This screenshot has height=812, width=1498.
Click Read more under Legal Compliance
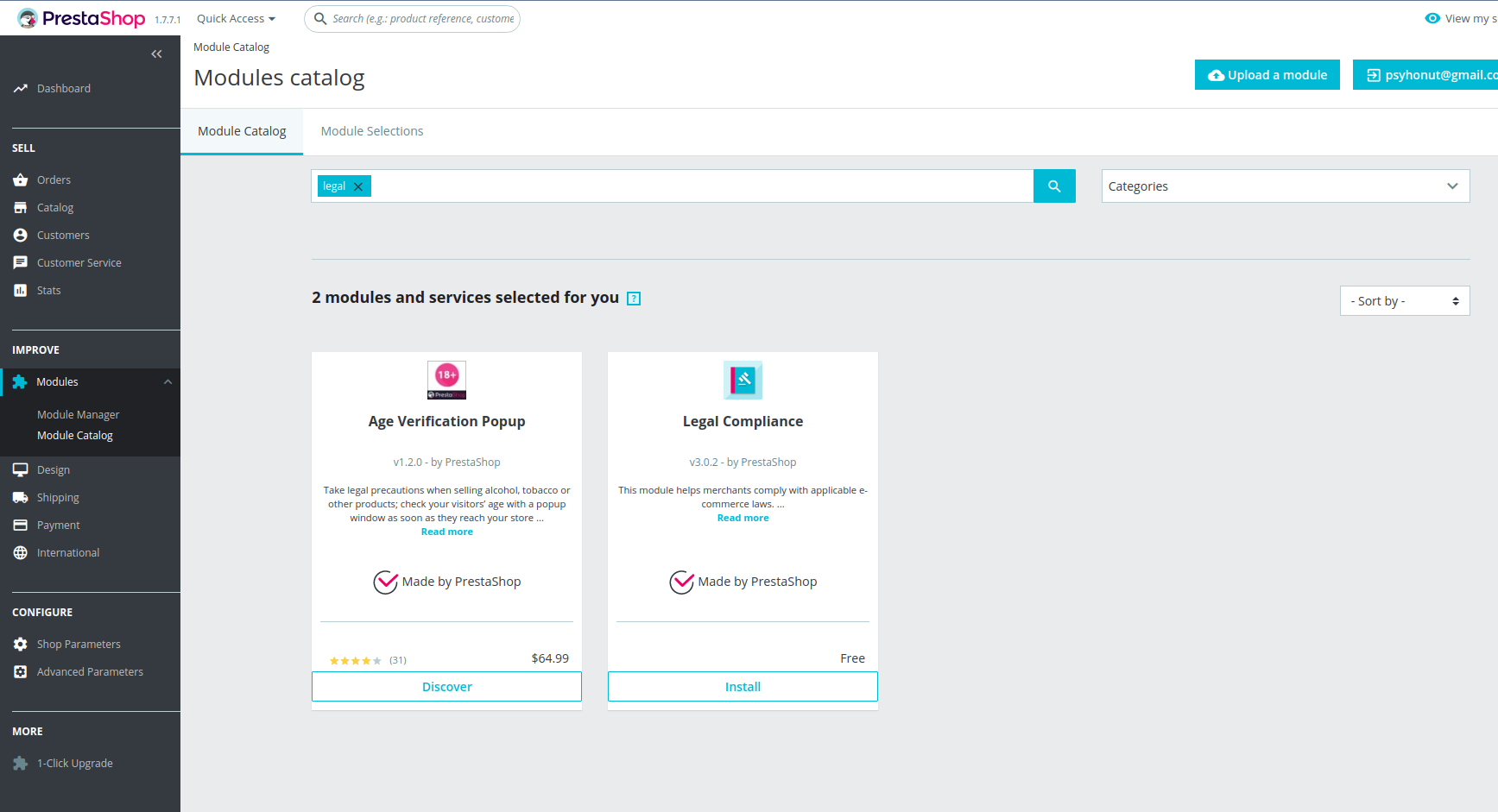coord(743,519)
